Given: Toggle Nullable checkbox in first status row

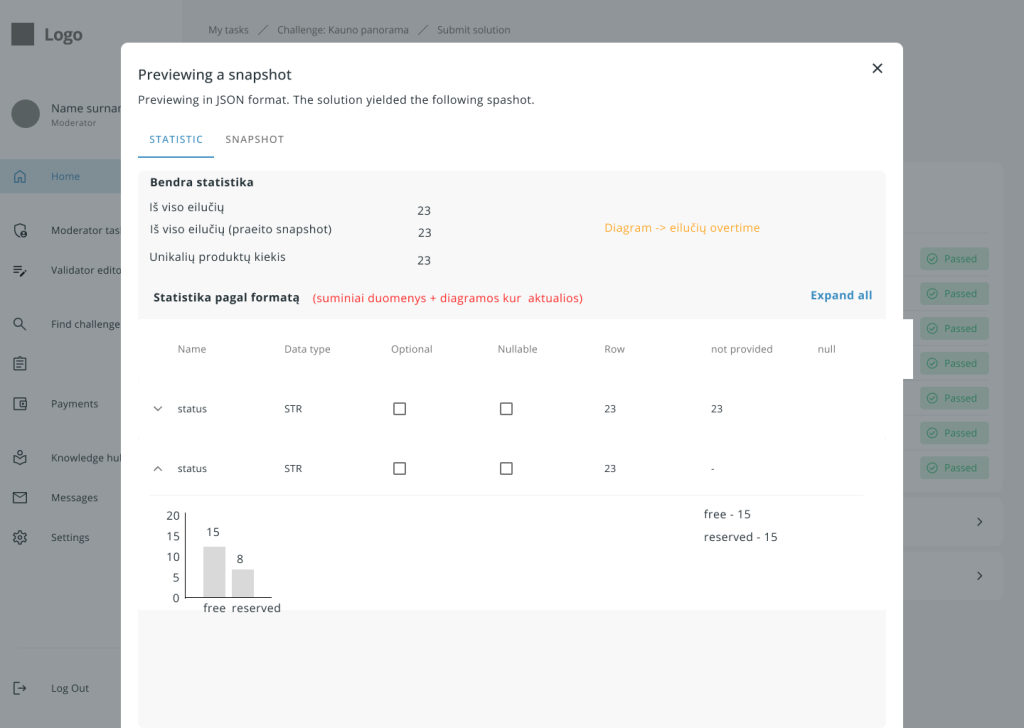Looking at the screenshot, I should point(506,409).
